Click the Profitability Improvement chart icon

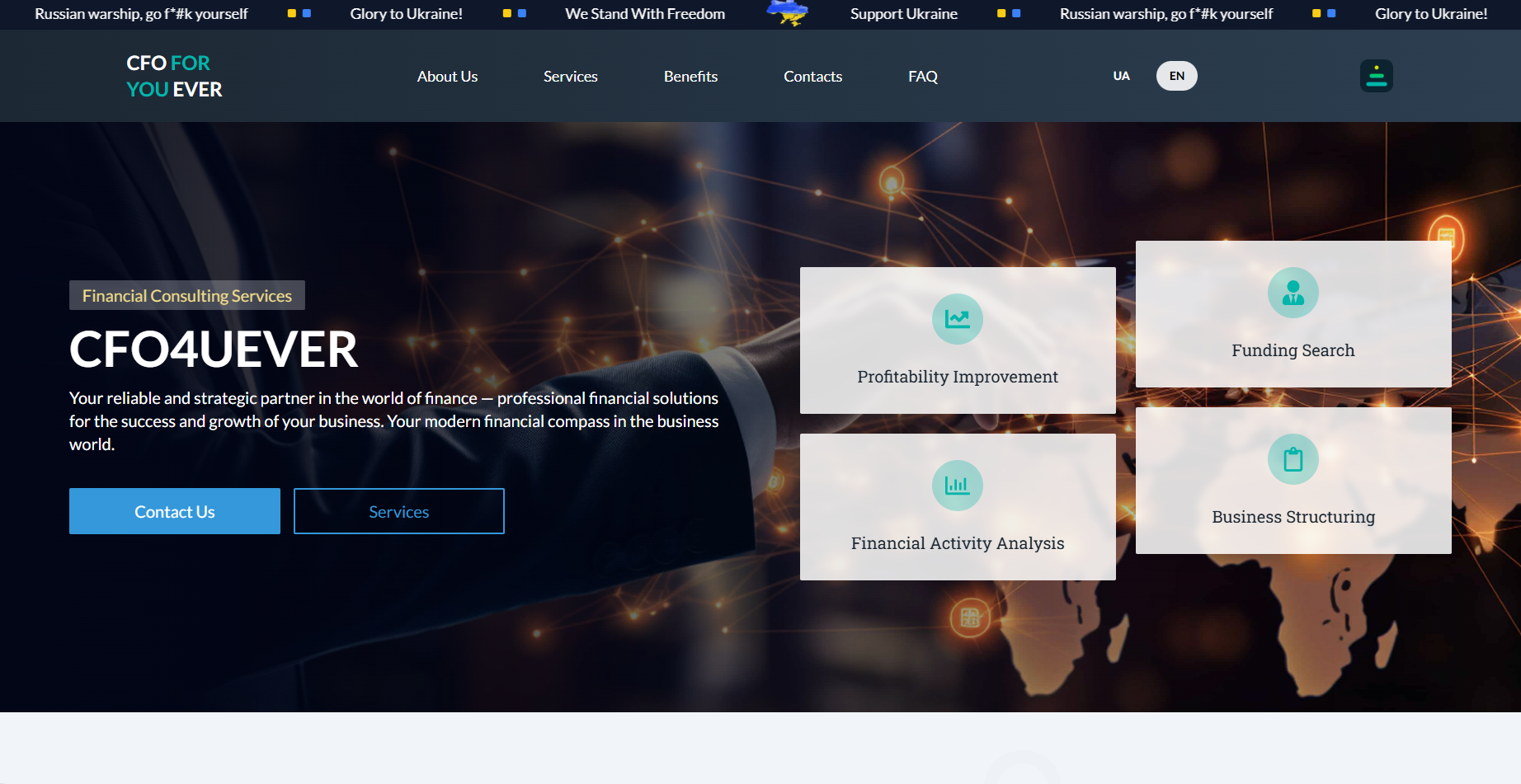[x=957, y=319]
